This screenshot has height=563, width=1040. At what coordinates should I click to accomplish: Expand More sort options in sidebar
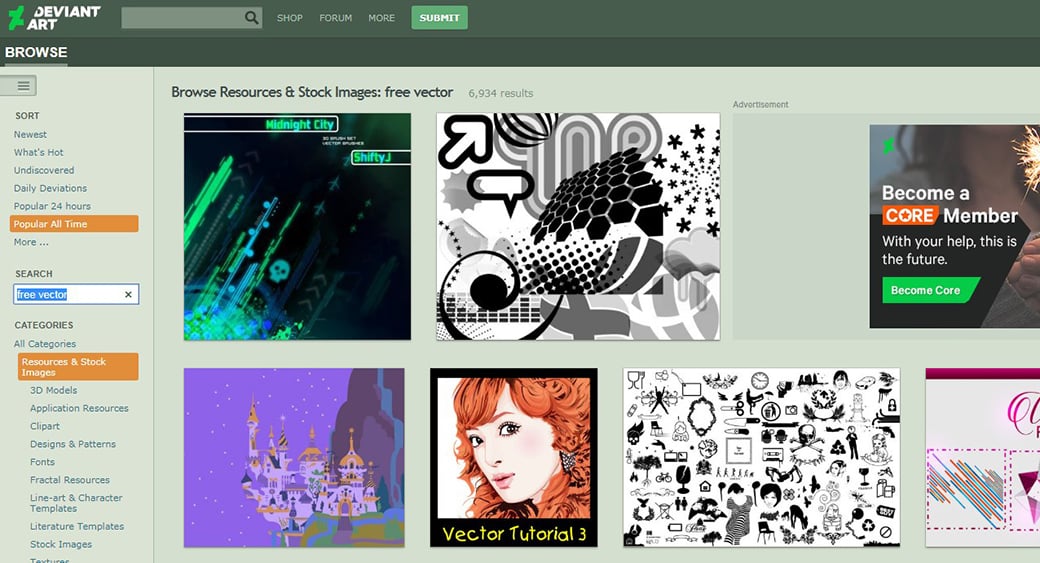(x=31, y=242)
